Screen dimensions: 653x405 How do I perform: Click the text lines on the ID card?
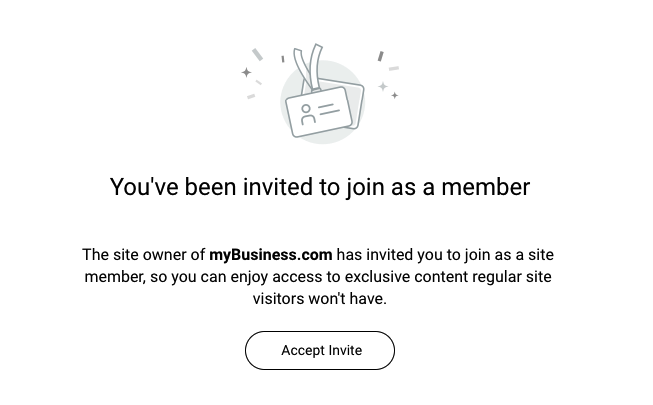point(329,107)
